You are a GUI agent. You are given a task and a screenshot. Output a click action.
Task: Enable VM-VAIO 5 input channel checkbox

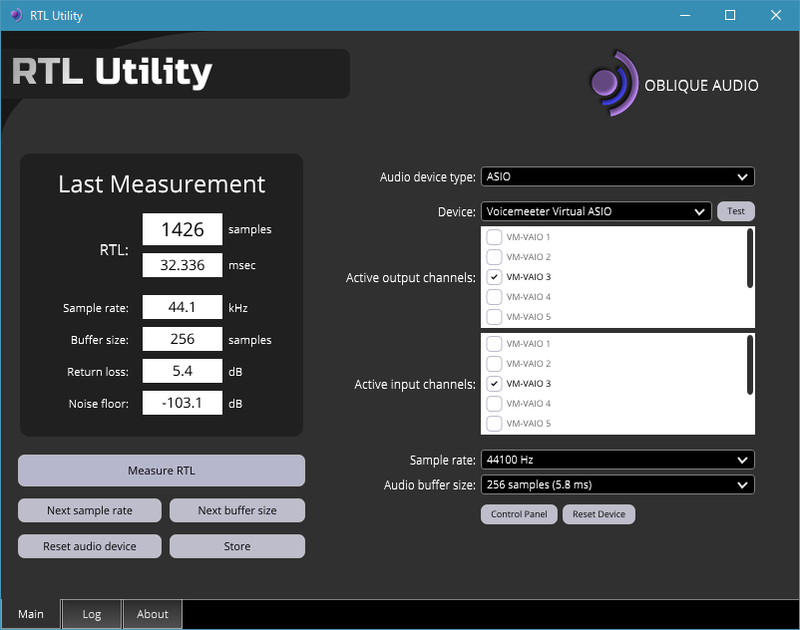494,423
